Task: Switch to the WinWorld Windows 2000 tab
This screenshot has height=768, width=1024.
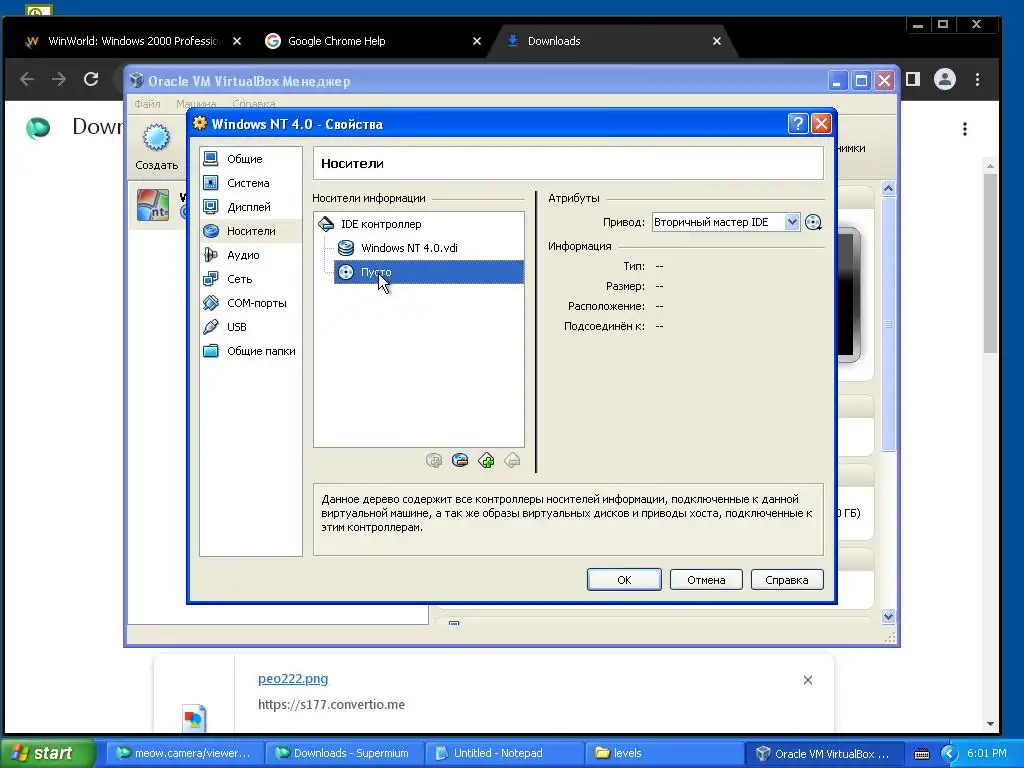Action: point(133,41)
